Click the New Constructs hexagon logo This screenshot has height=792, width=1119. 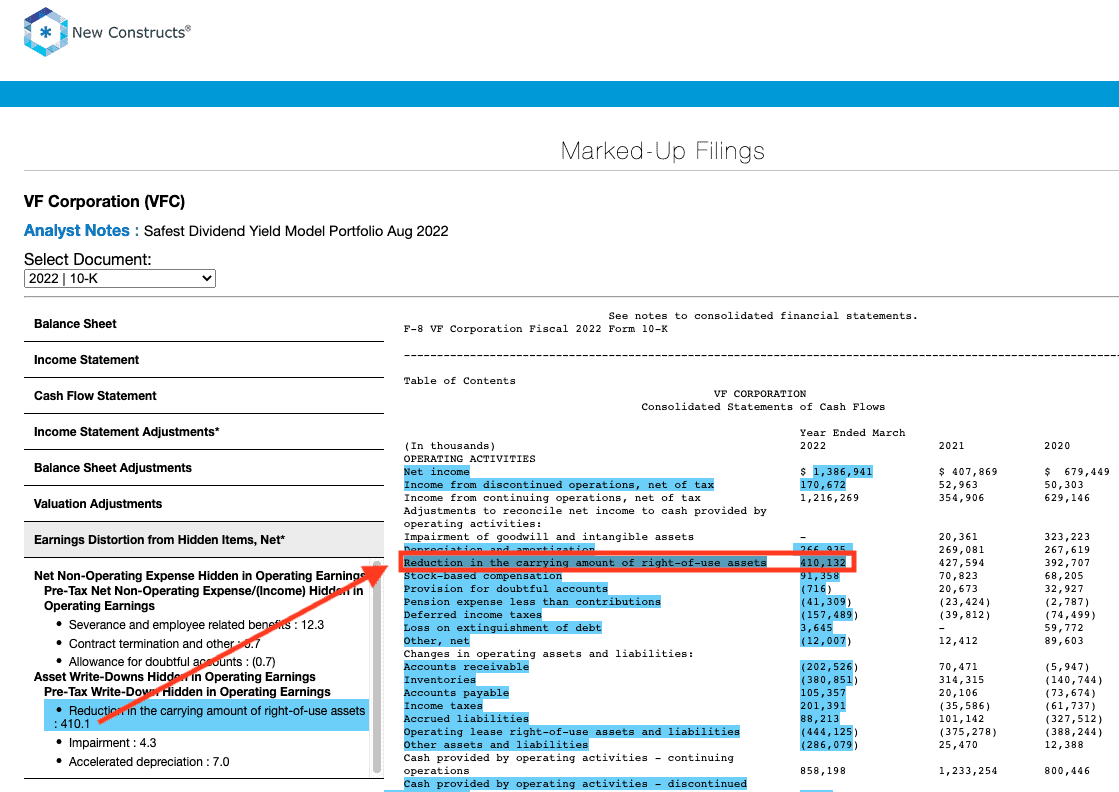pyautogui.click(x=46, y=32)
